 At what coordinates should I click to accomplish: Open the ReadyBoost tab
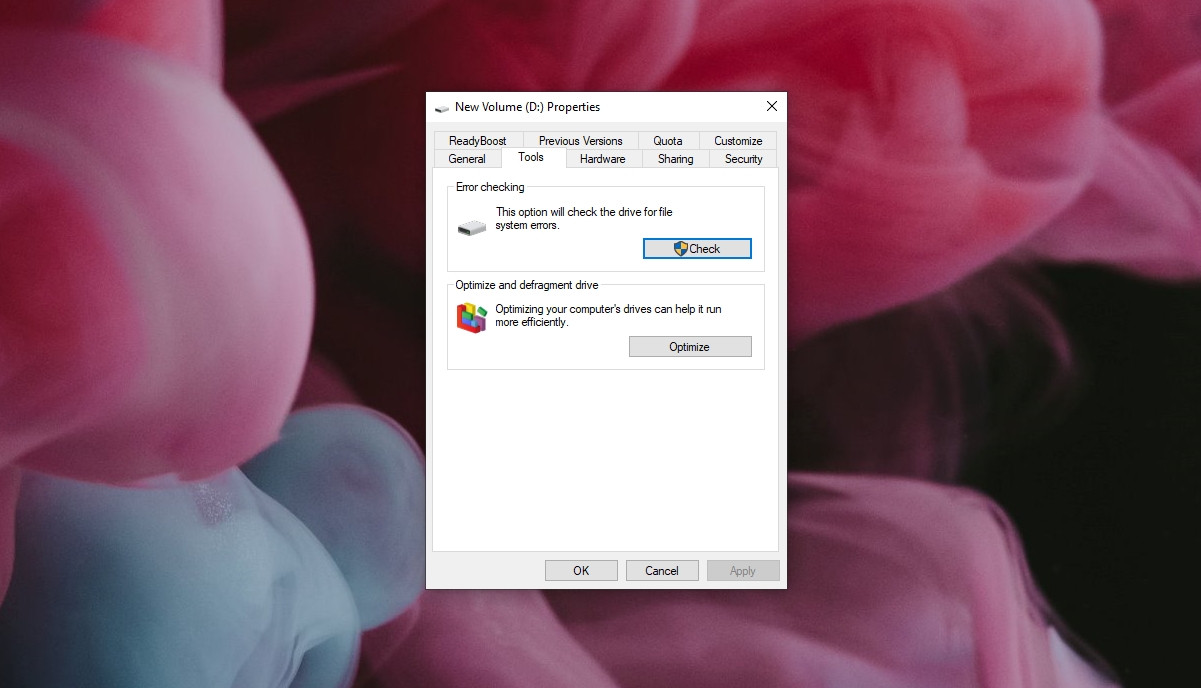pyautogui.click(x=478, y=141)
